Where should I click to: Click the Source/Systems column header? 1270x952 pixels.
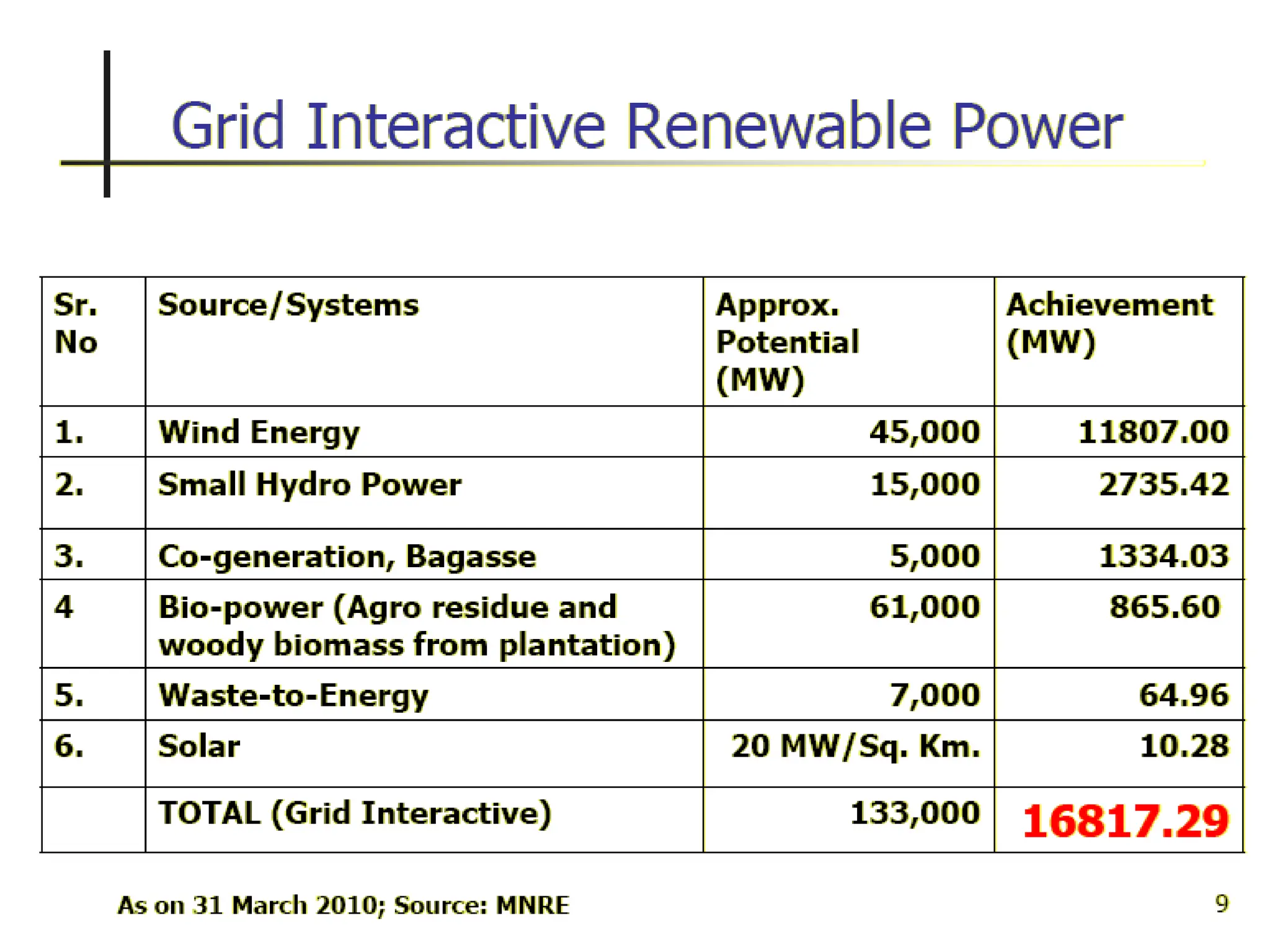(x=288, y=305)
